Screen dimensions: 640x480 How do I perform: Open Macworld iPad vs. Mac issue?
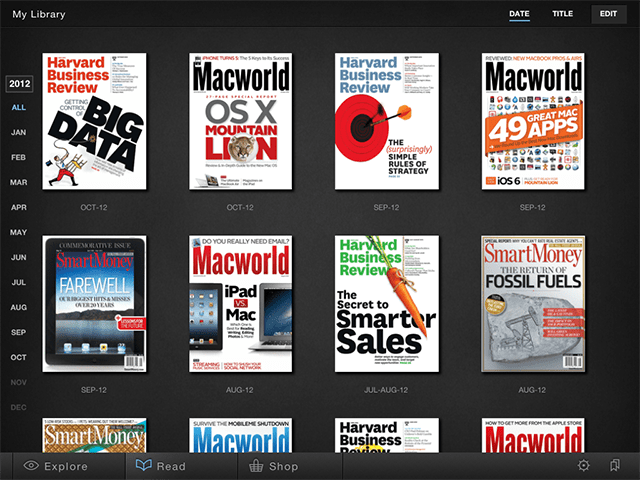[x=240, y=304]
